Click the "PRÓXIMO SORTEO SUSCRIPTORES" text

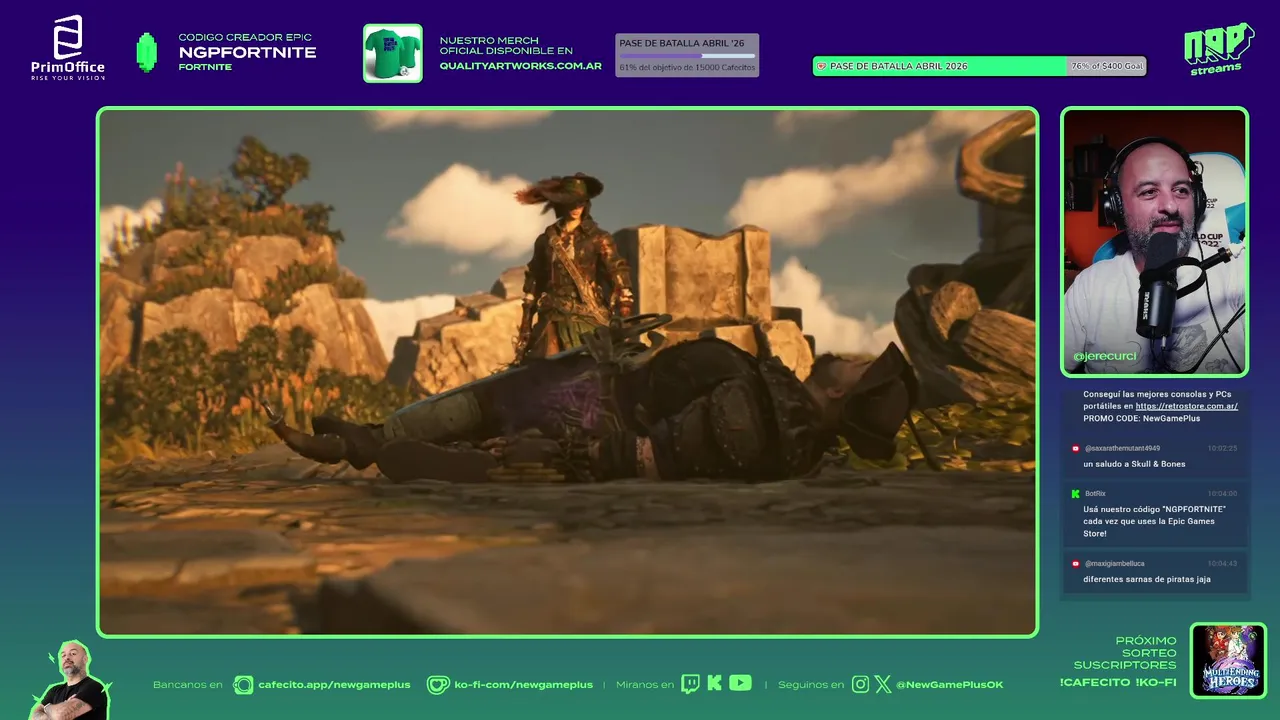1125,652
